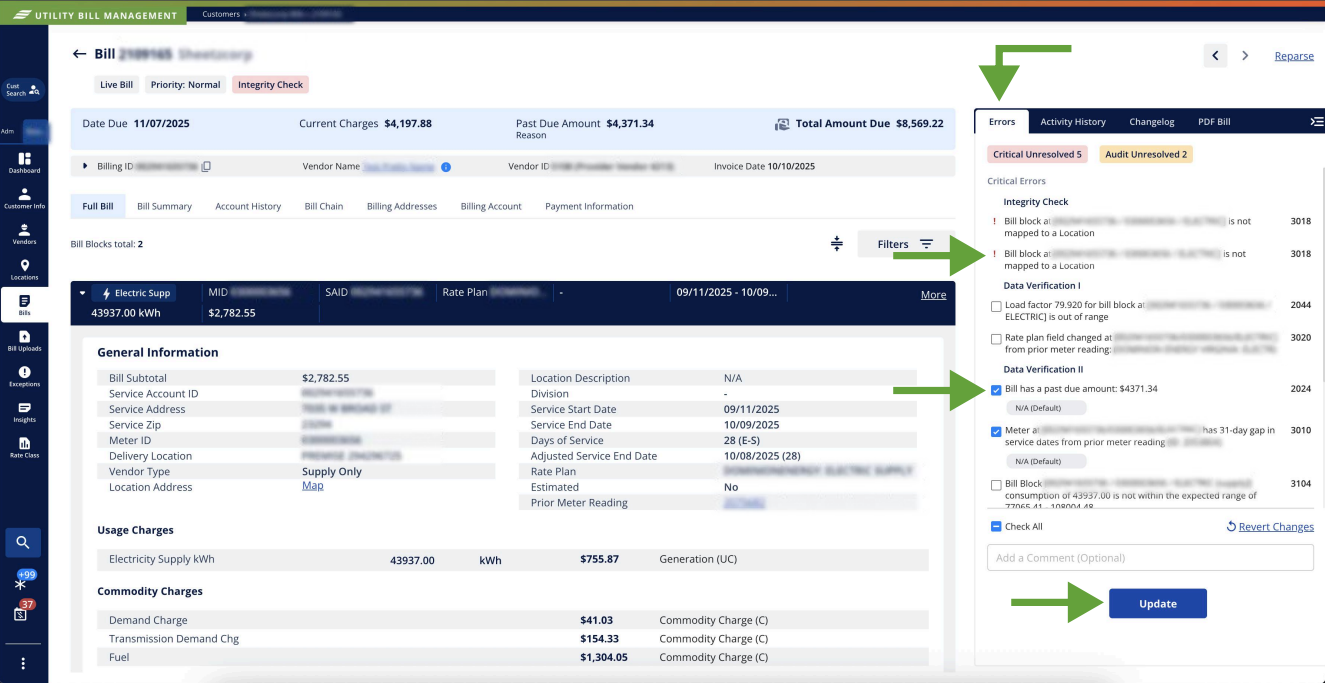Screen dimensions: 1325x683
Task: Check the consumption 43937.00 out-of-range checkbox
Action: (x=996, y=485)
